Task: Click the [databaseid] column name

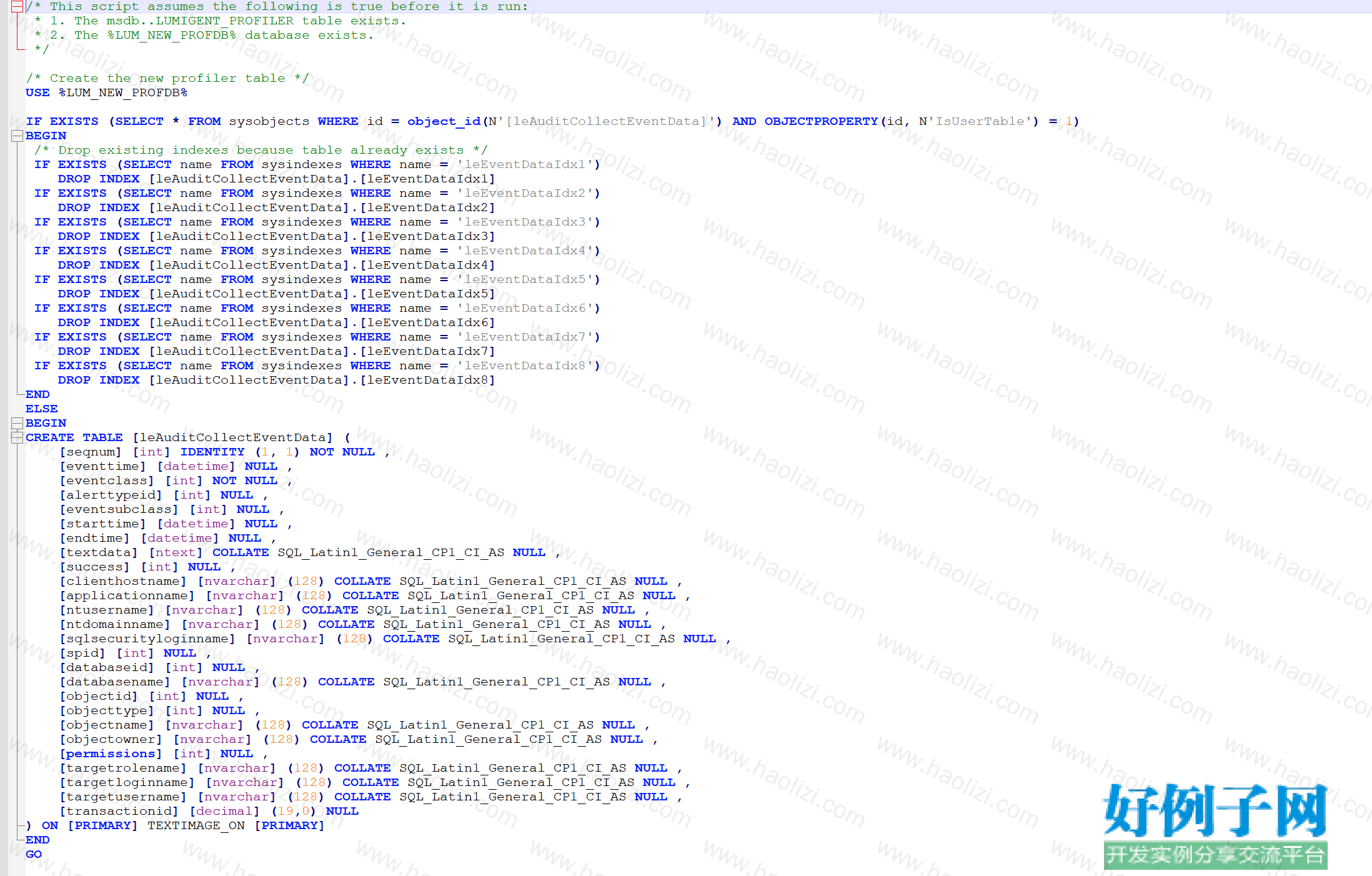Action: click(x=107, y=667)
